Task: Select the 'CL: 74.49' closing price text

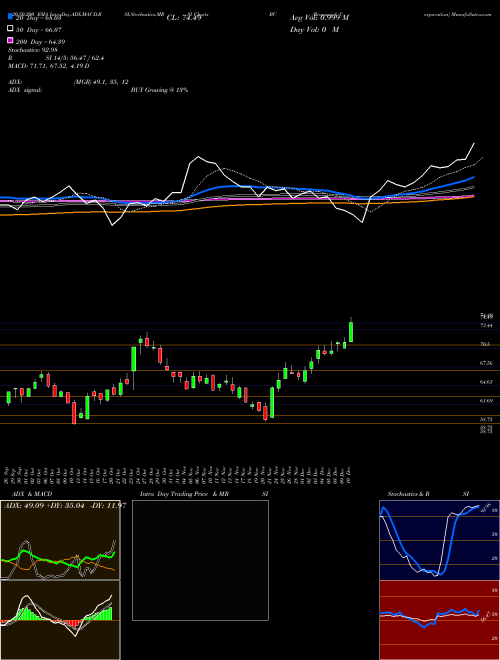Action: coord(184,18)
